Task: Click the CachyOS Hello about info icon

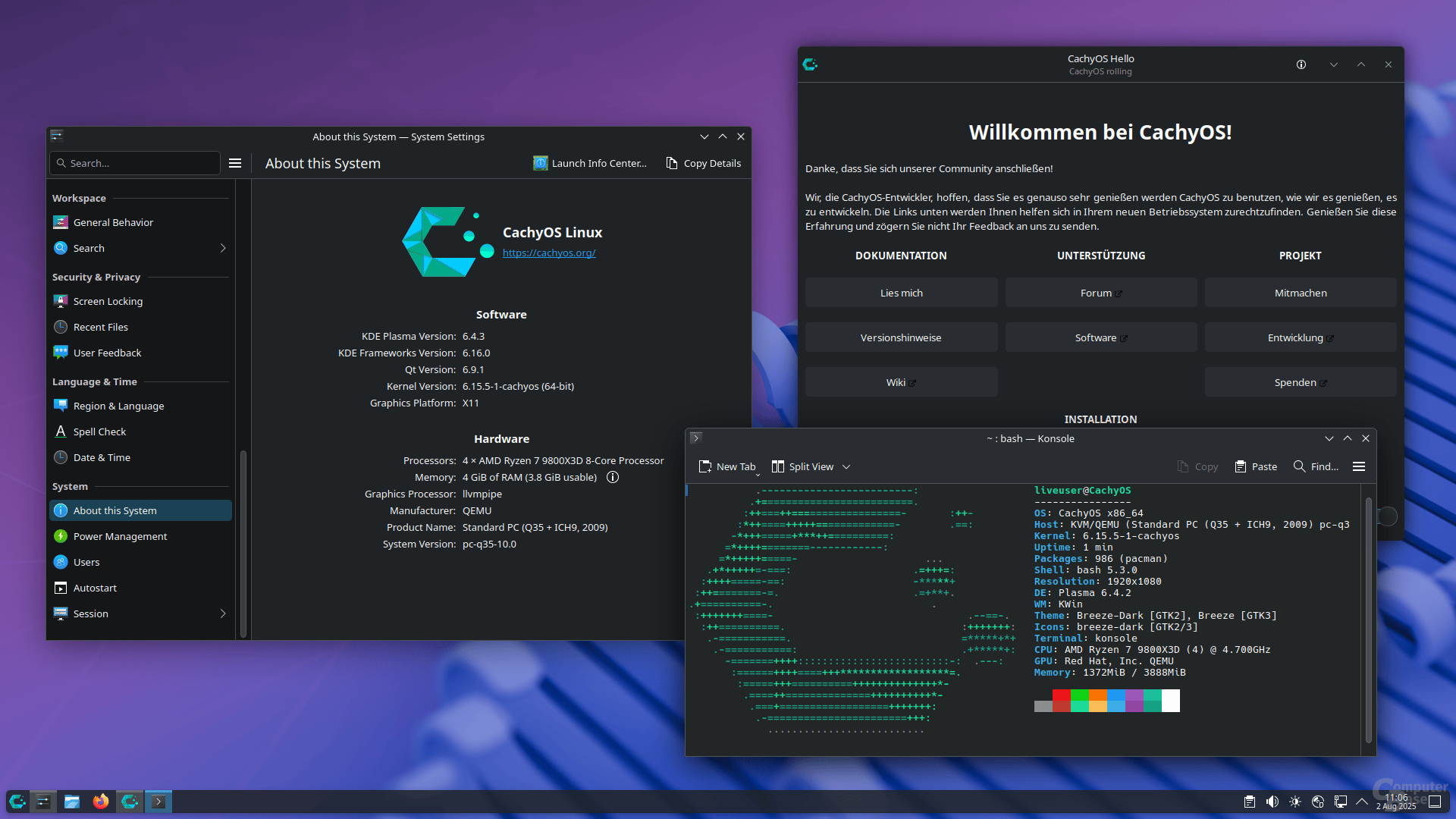Action: click(1301, 64)
